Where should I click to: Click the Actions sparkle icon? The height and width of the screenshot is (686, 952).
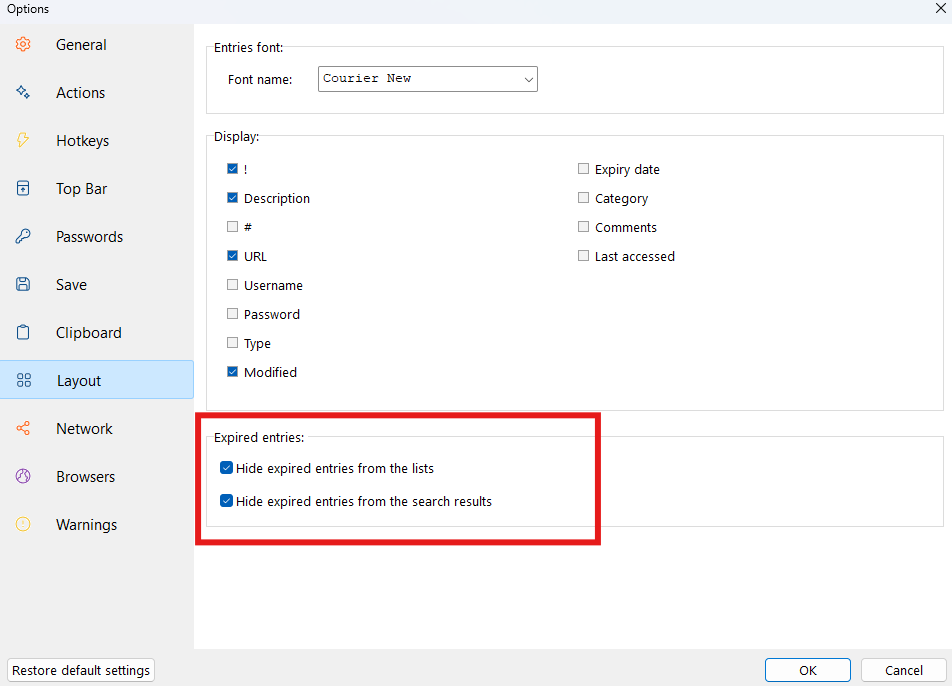tap(23, 92)
